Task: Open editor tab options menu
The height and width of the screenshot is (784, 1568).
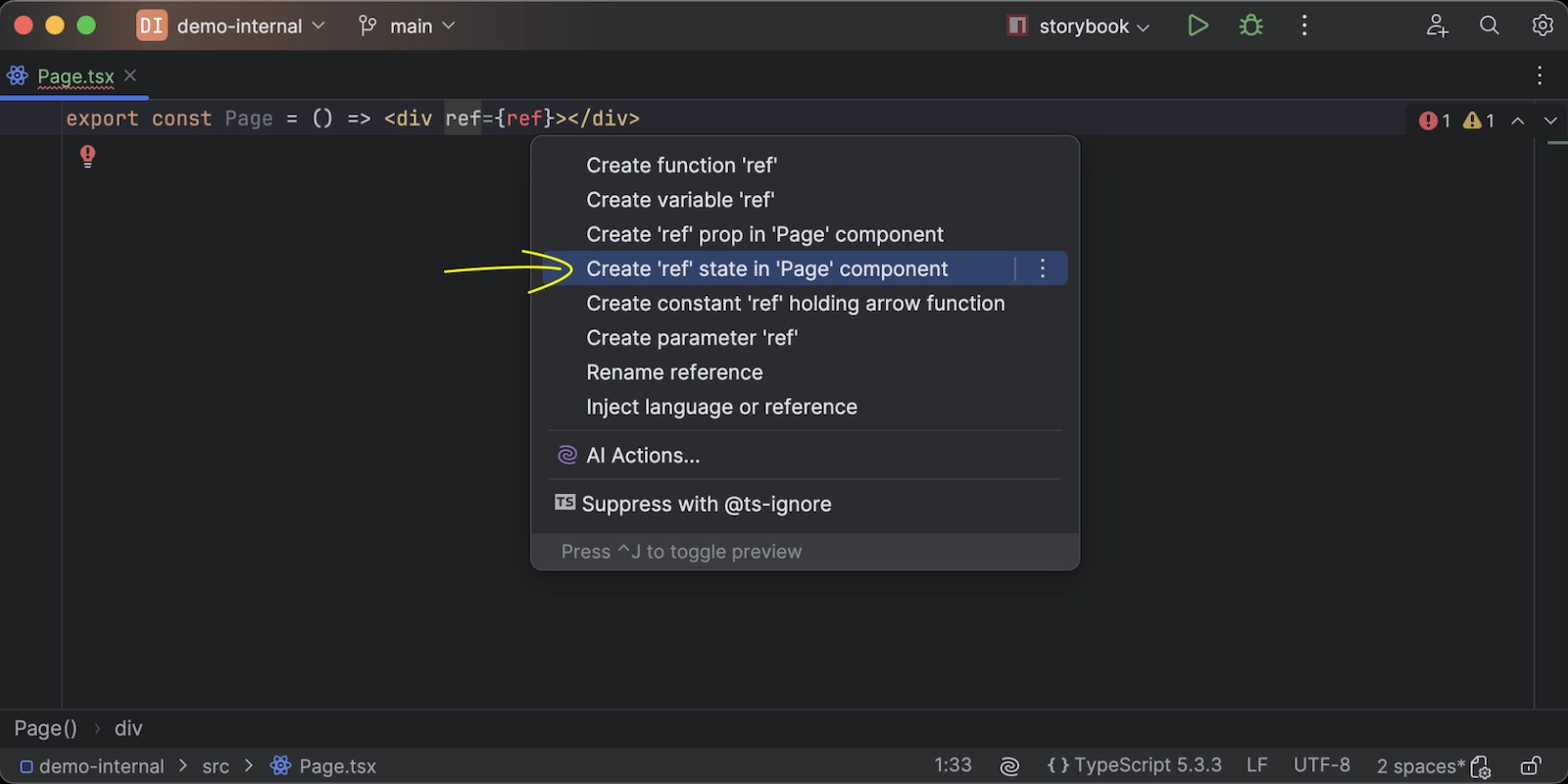Action: tap(1540, 75)
